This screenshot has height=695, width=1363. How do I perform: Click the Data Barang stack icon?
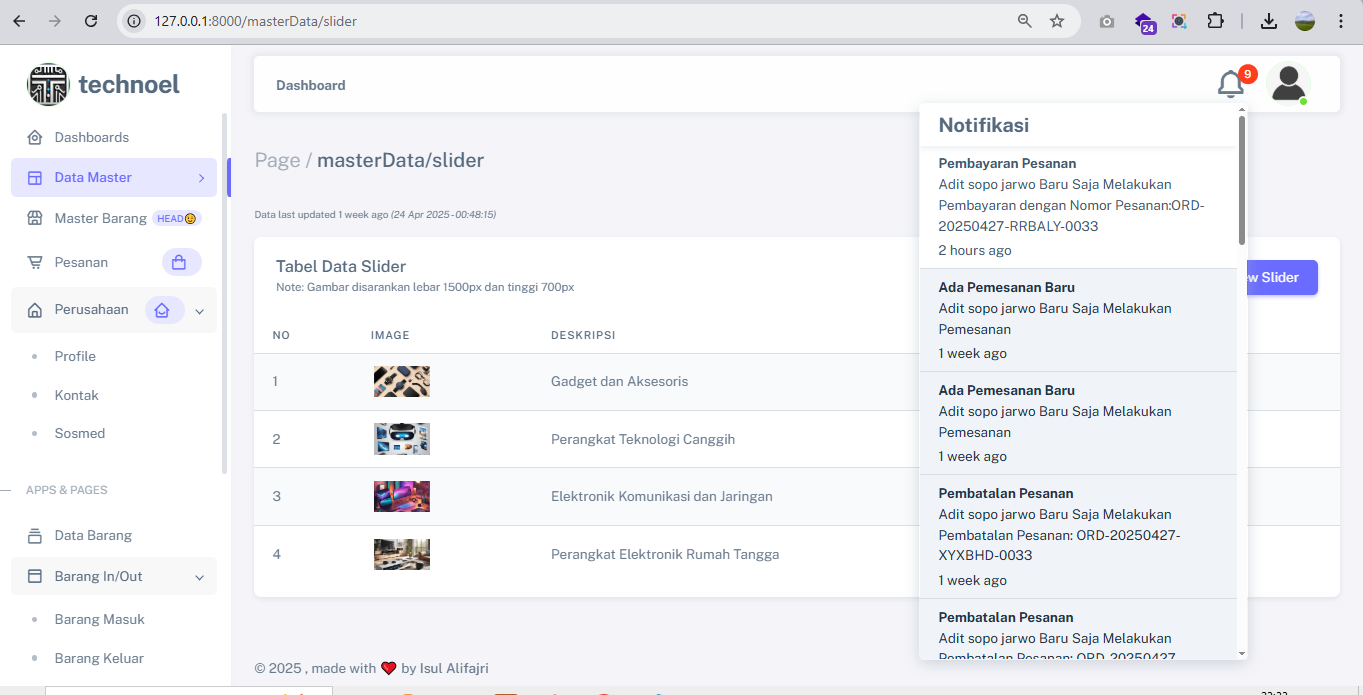(35, 536)
